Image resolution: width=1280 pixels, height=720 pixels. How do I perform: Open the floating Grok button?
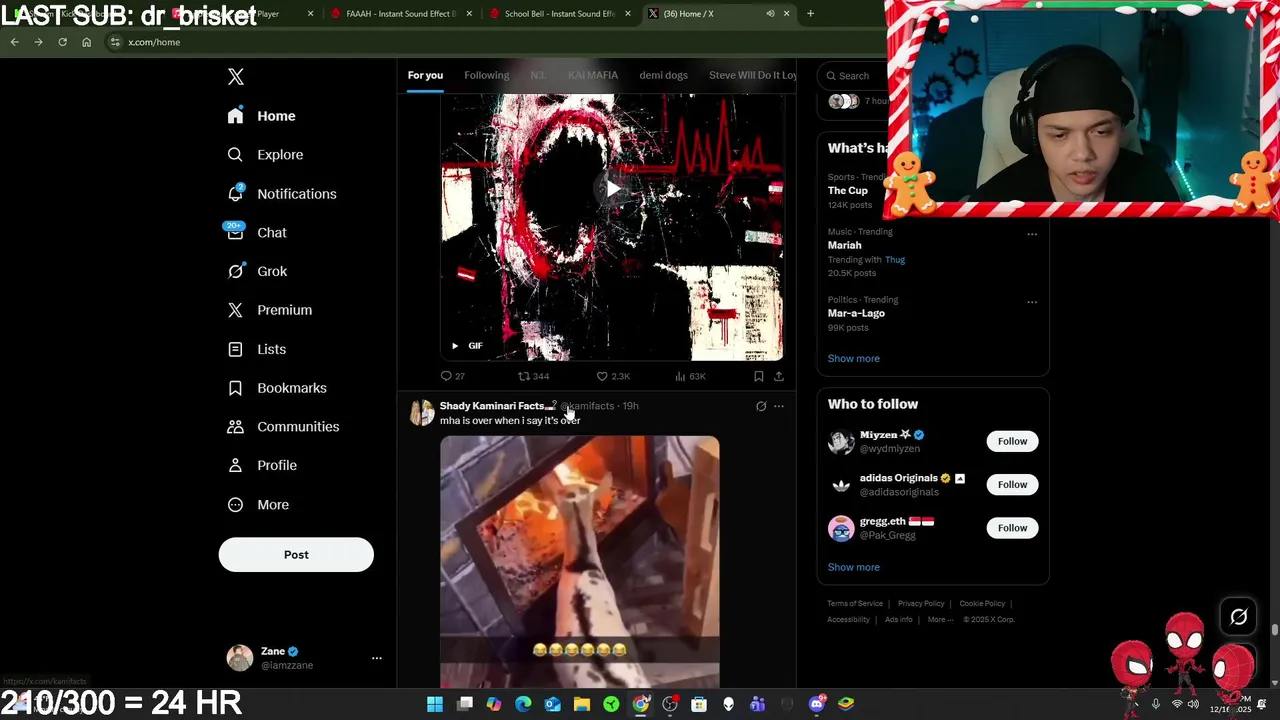point(1238,617)
